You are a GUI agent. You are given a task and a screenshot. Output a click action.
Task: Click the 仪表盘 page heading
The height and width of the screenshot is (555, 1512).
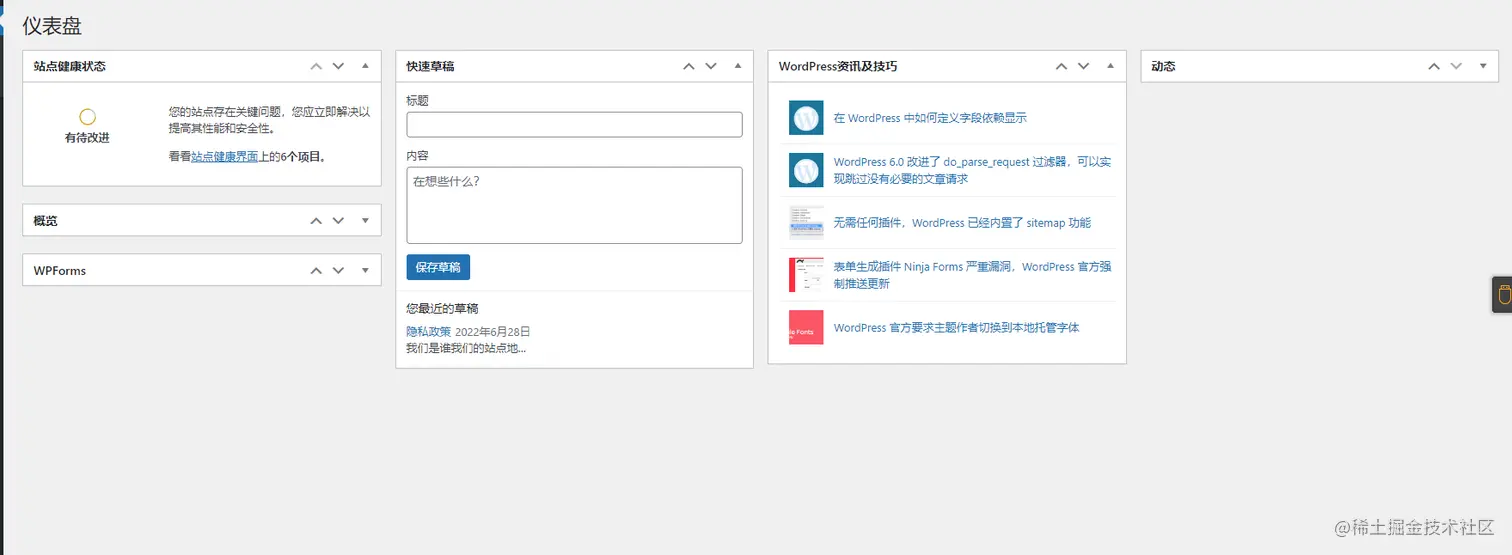(52, 26)
